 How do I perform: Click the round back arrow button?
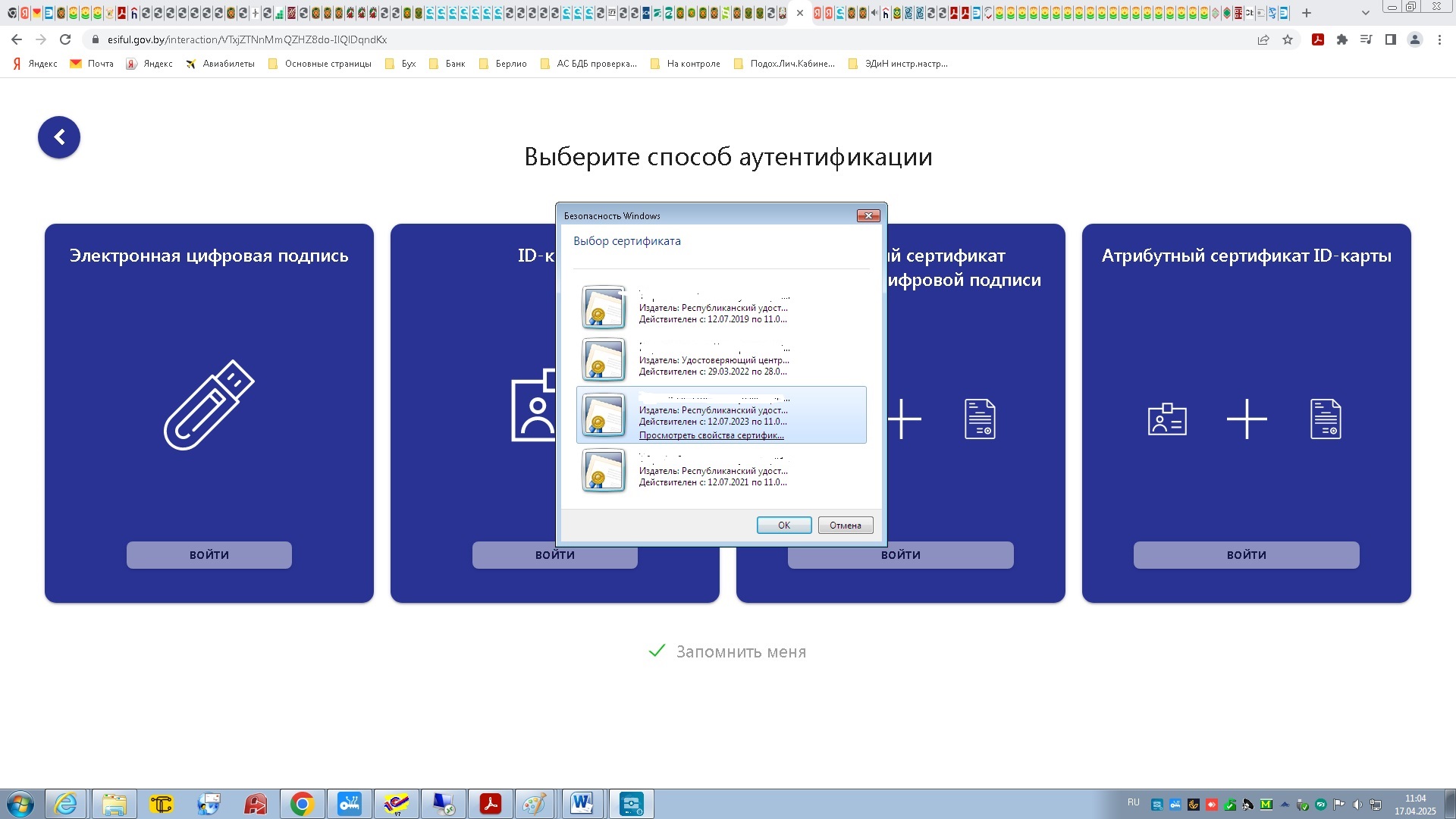(59, 137)
